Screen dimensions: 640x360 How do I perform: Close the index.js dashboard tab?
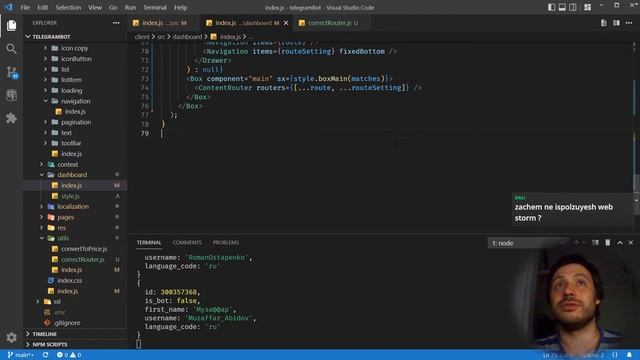click(x=286, y=23)
